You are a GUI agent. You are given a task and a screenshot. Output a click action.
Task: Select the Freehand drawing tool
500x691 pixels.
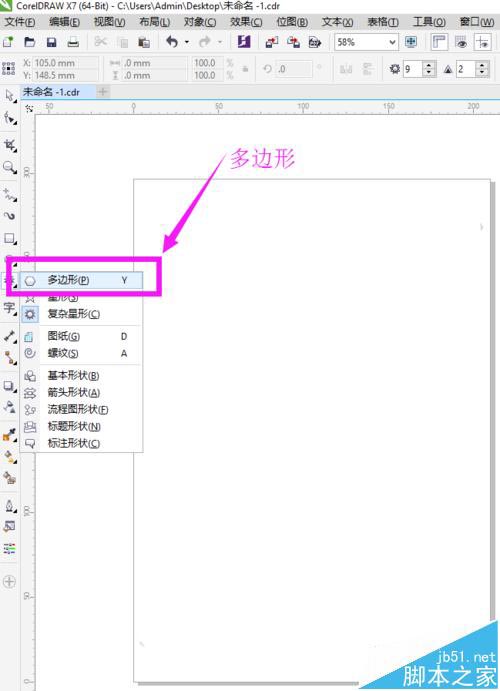coord(9,194)
